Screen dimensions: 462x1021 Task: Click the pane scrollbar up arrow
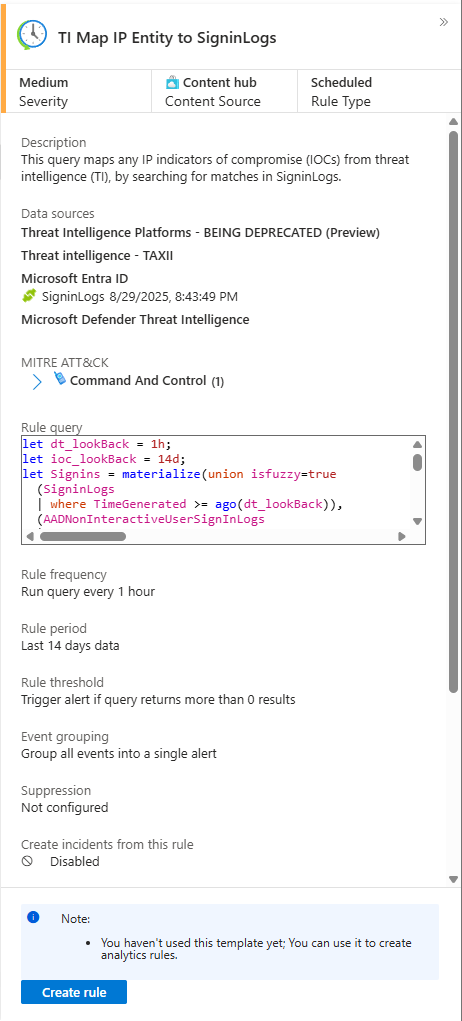pyautogui.click(x=454, y=122)
